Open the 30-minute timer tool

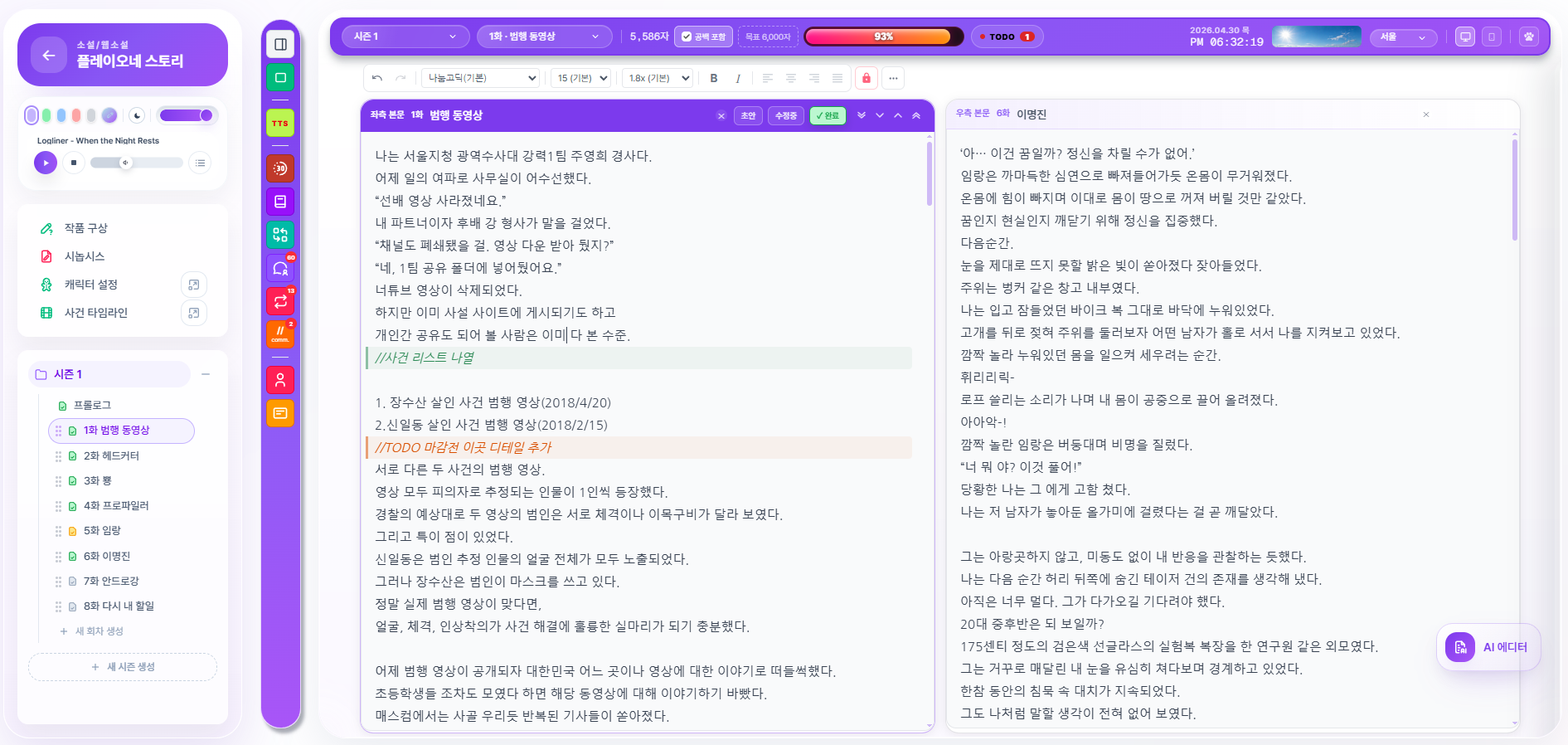coord(280,168)
